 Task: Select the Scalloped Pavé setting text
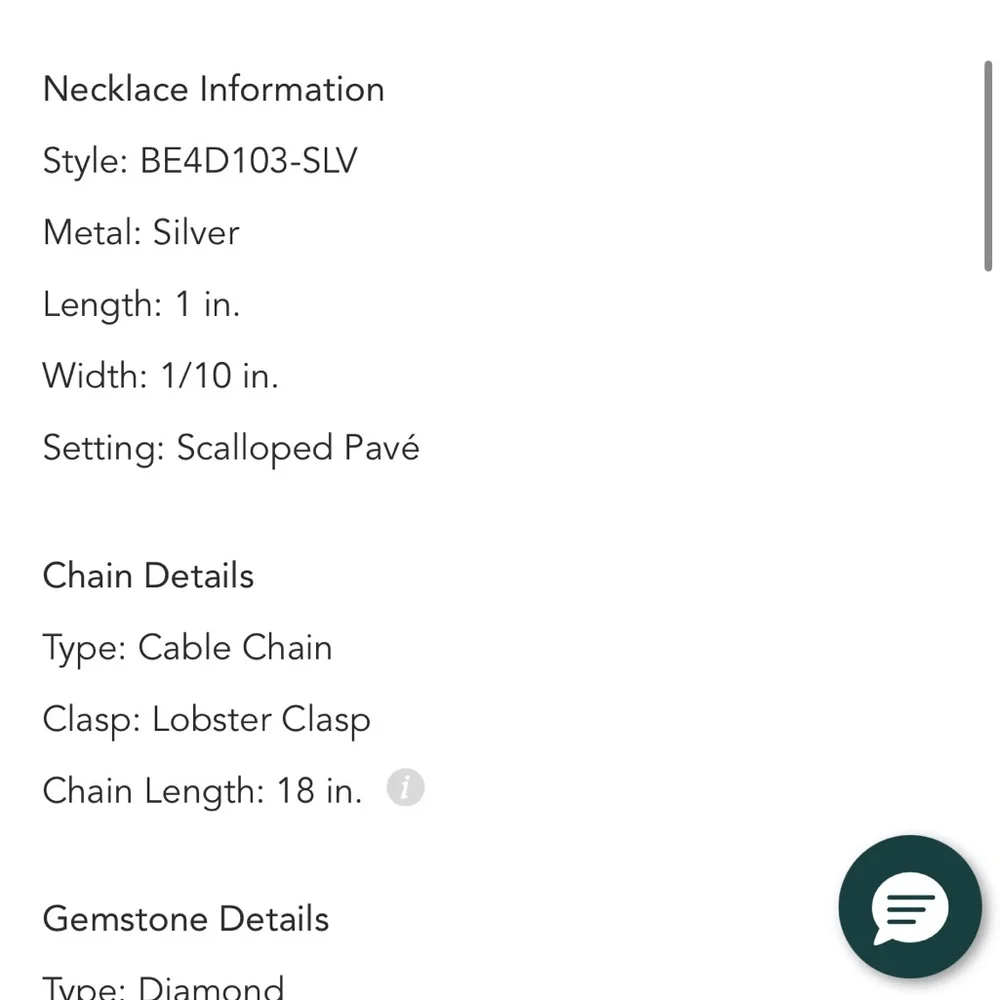(x=231, y=448)
